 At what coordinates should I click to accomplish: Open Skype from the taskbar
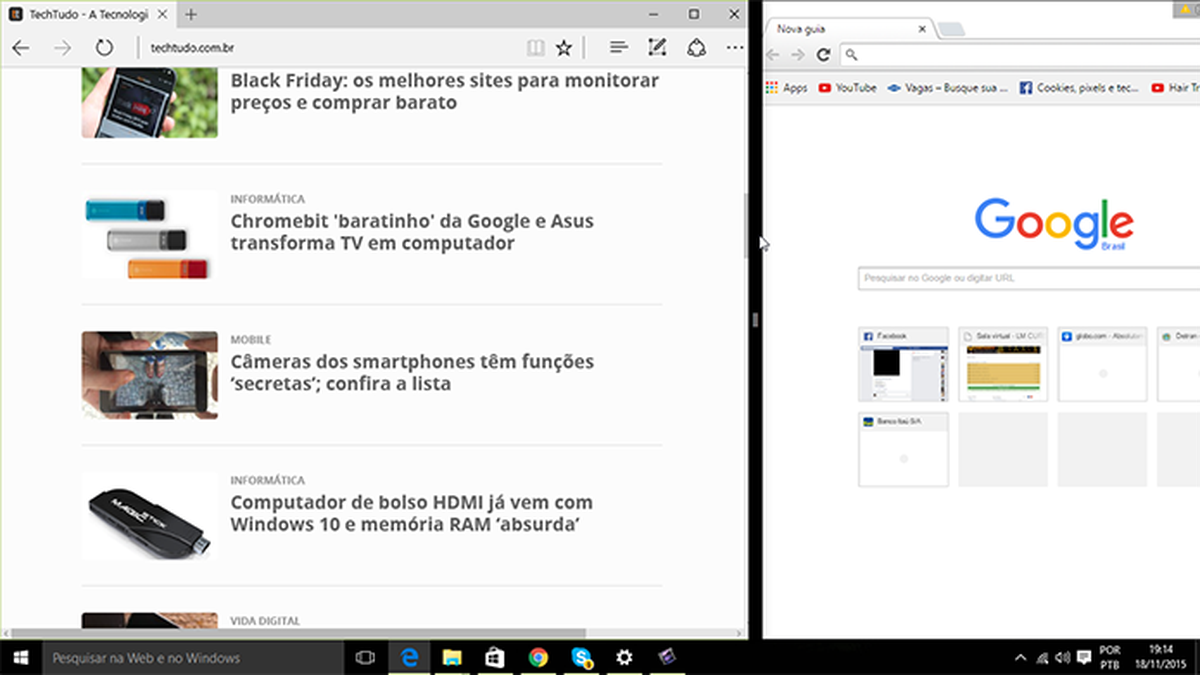581,657
